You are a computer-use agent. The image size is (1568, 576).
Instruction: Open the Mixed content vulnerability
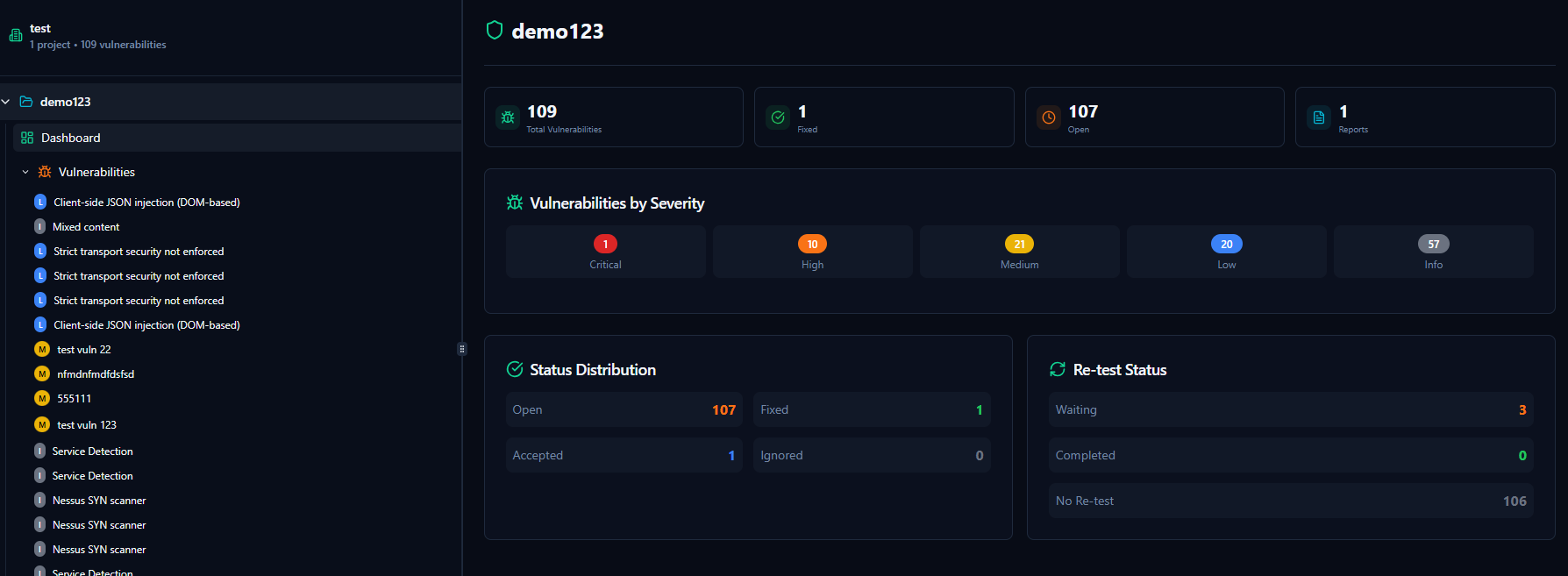86,226
